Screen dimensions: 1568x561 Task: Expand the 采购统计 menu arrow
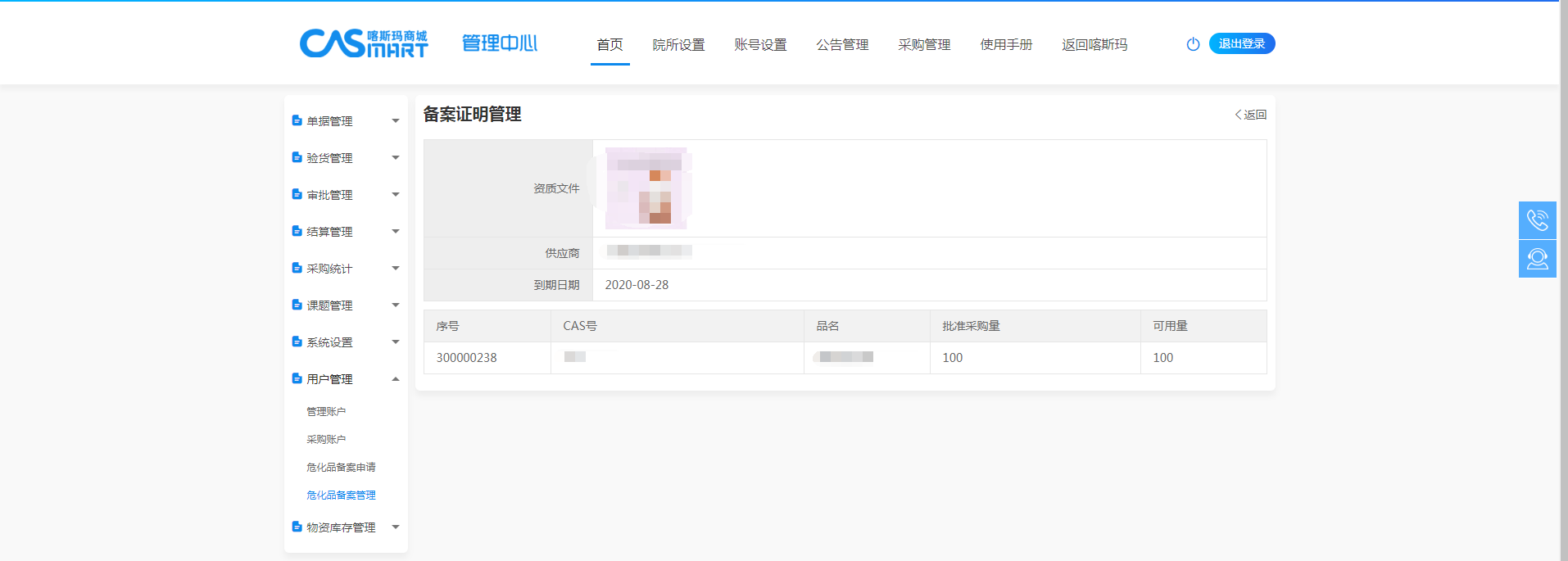396,269
